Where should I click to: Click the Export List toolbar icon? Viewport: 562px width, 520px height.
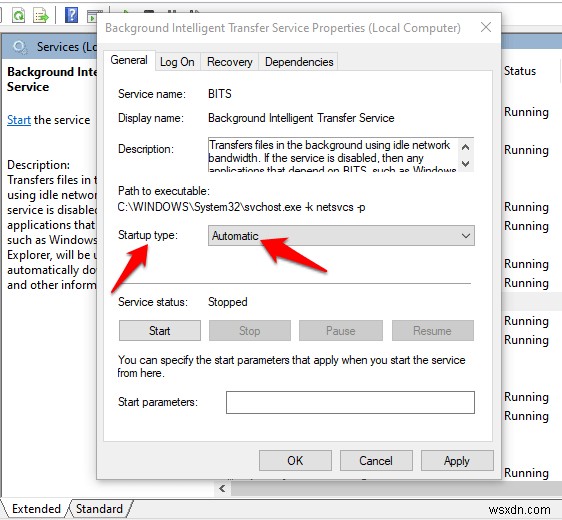(x=41, y=15)
